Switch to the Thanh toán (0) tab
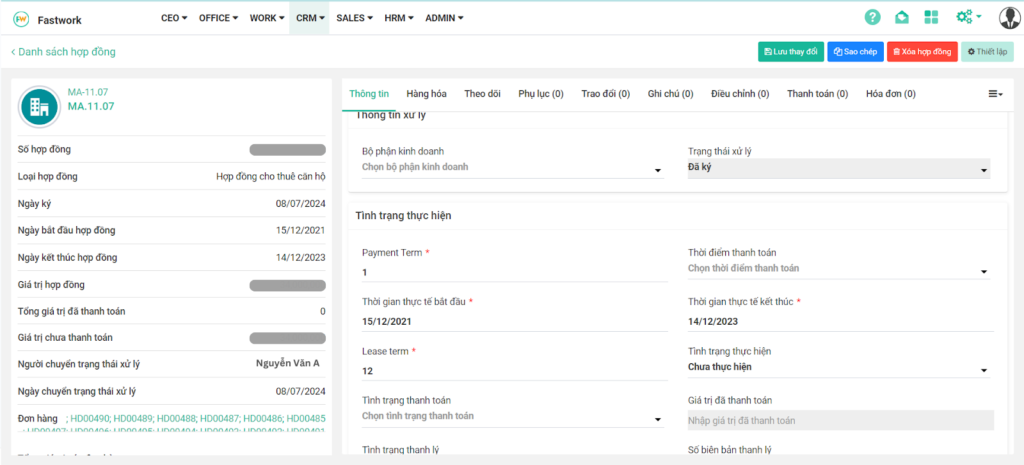The image size is (1024, 465). tap(817, 94)
